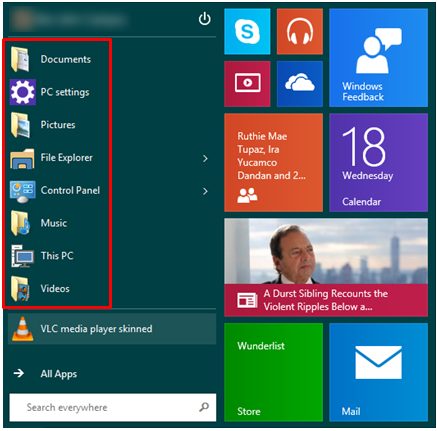This screenshot has height=431, width=437.
Task: Click the All Apps arrow icon
Action: (19, 373)
